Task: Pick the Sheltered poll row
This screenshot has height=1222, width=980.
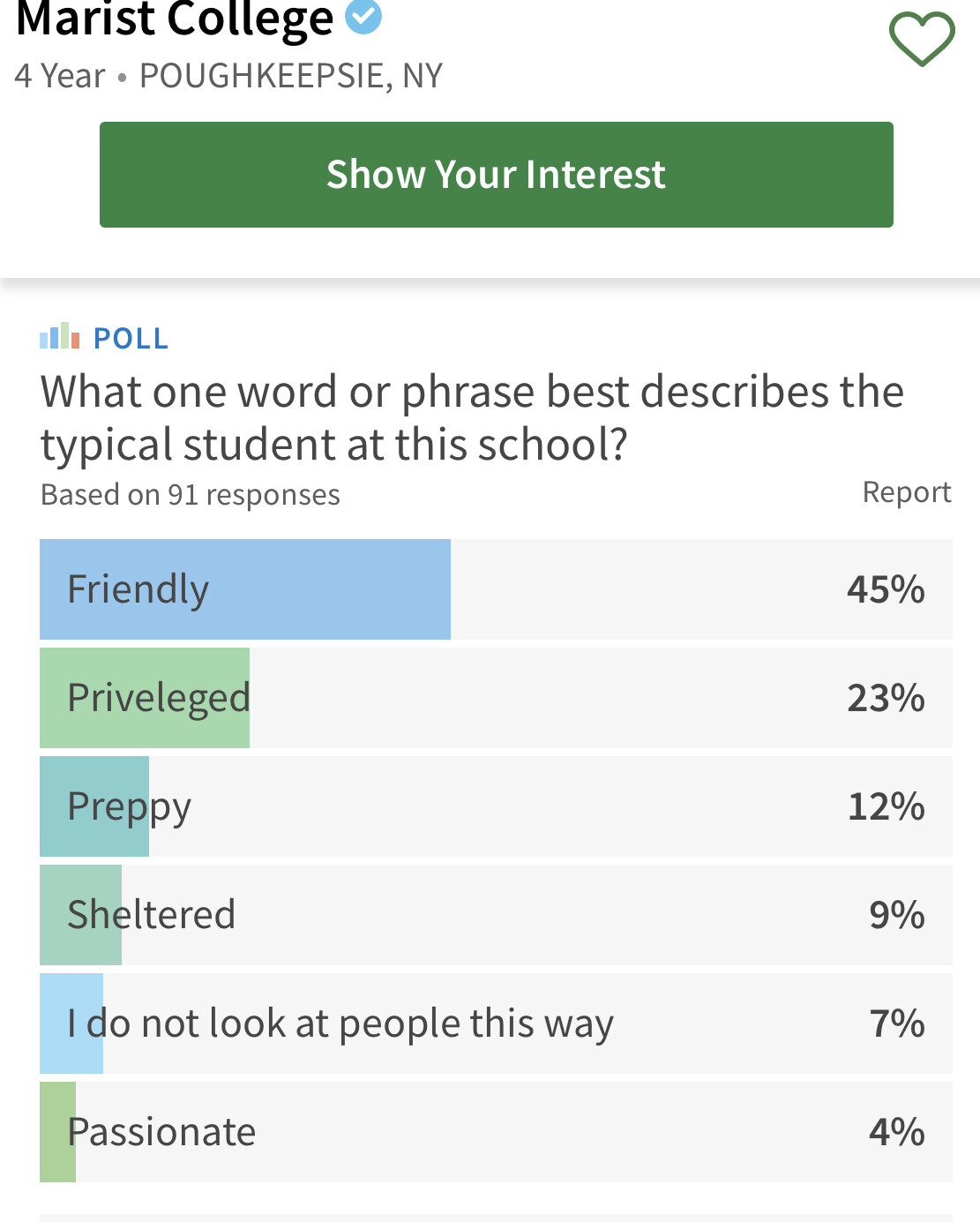Action: click(496, 915)
